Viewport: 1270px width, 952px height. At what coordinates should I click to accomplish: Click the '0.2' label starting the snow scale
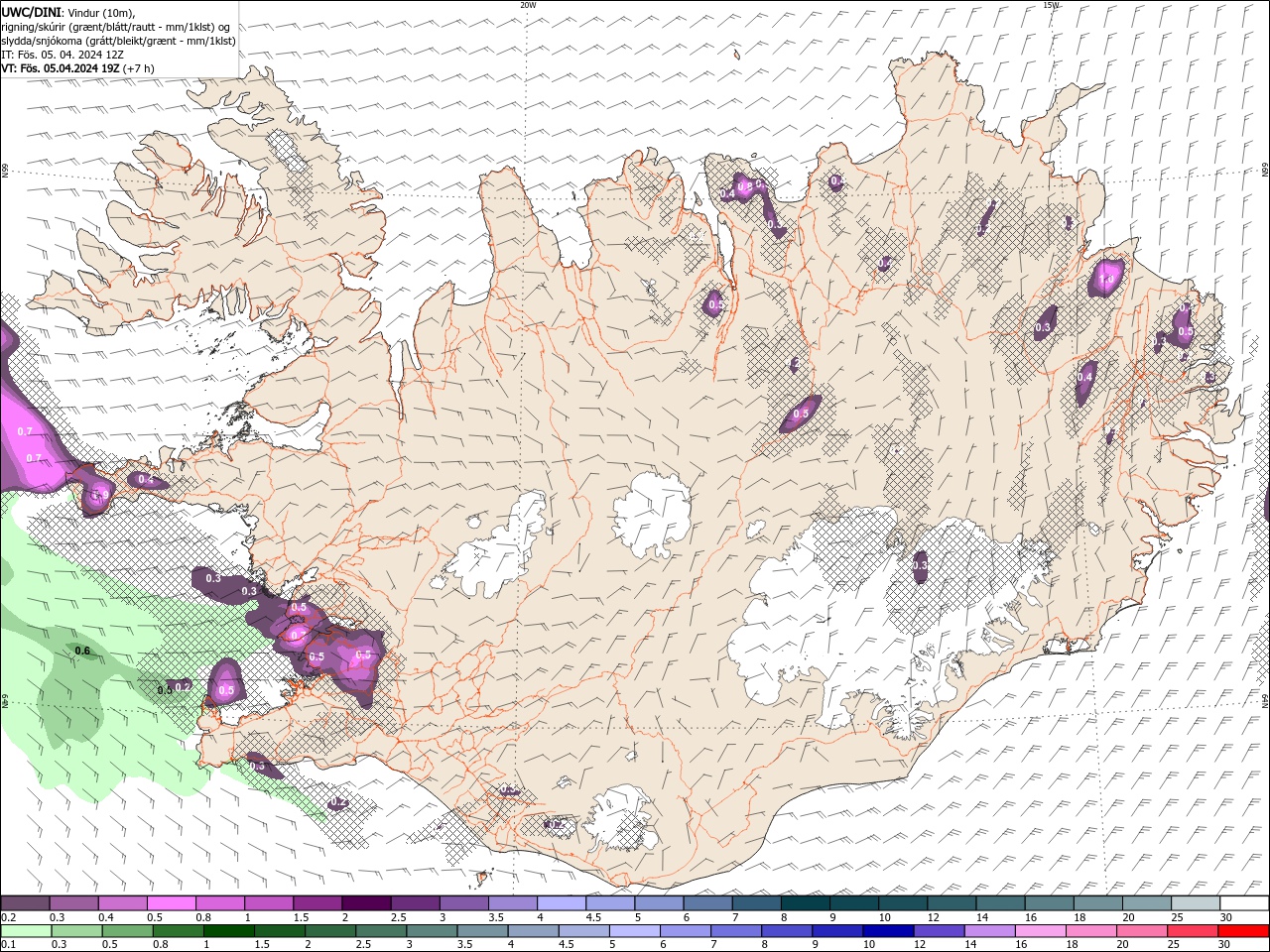coord(8,917)
